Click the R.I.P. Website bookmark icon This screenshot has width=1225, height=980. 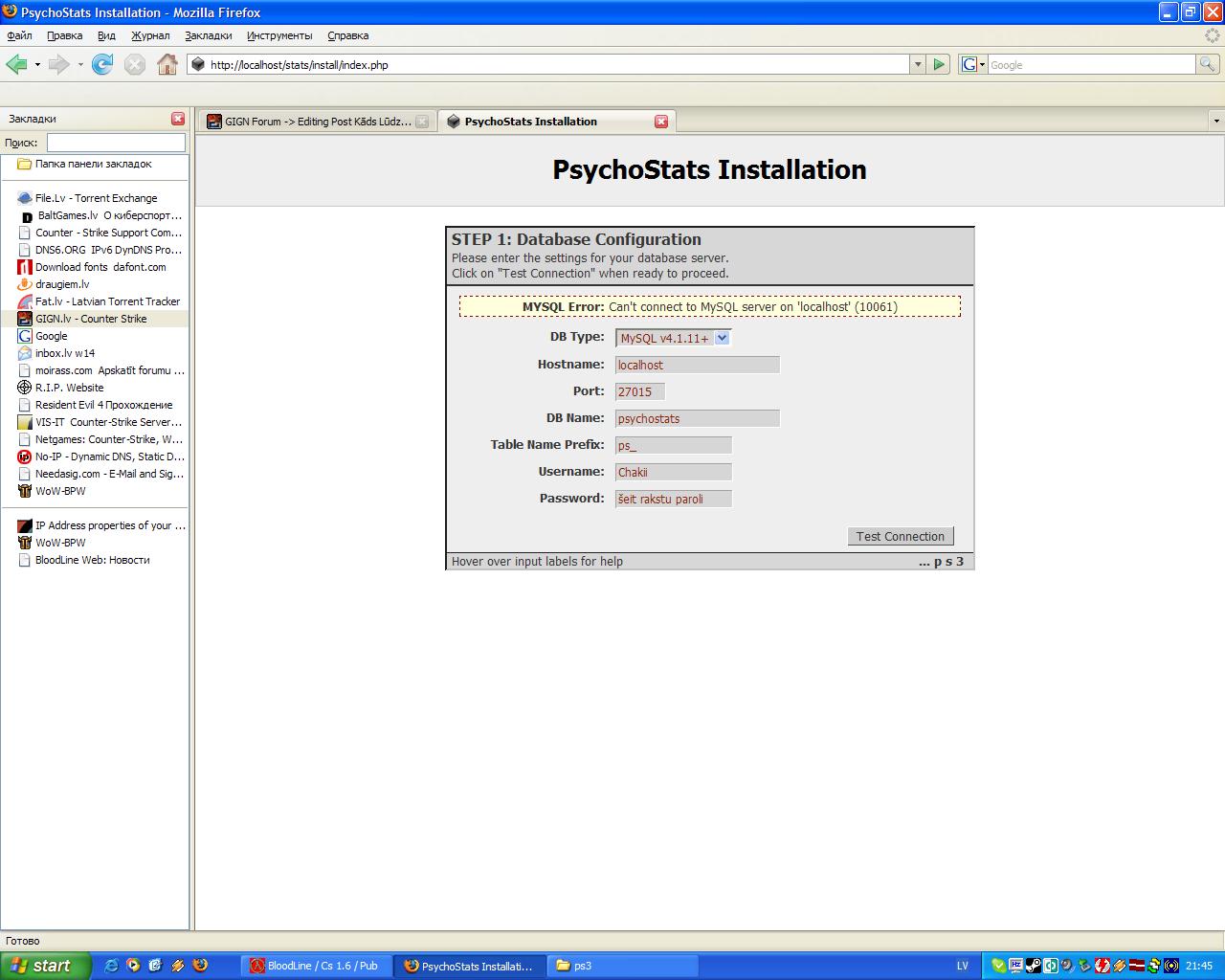tap(25, 388)
